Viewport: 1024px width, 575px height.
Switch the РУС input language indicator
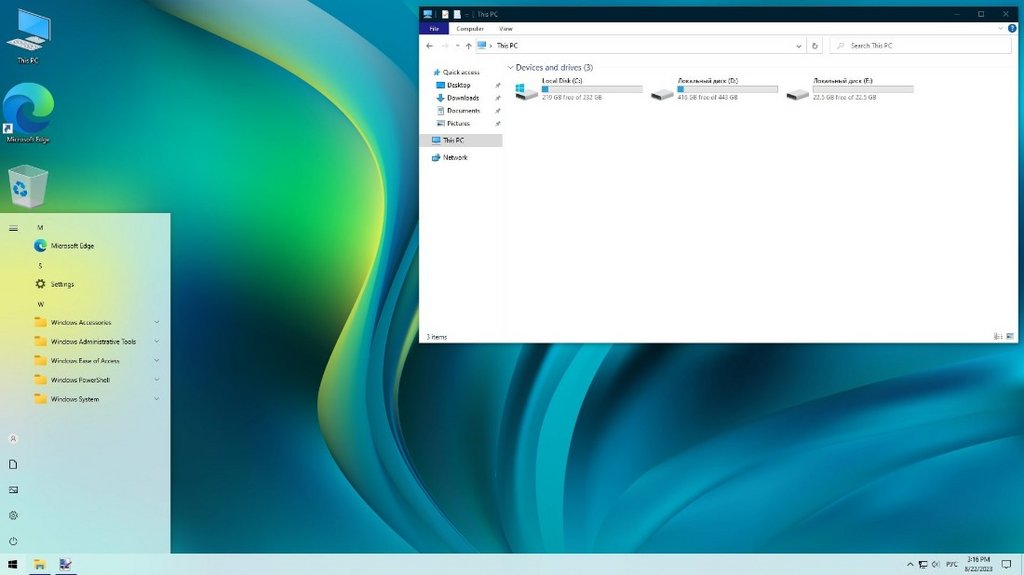[952, 565]
